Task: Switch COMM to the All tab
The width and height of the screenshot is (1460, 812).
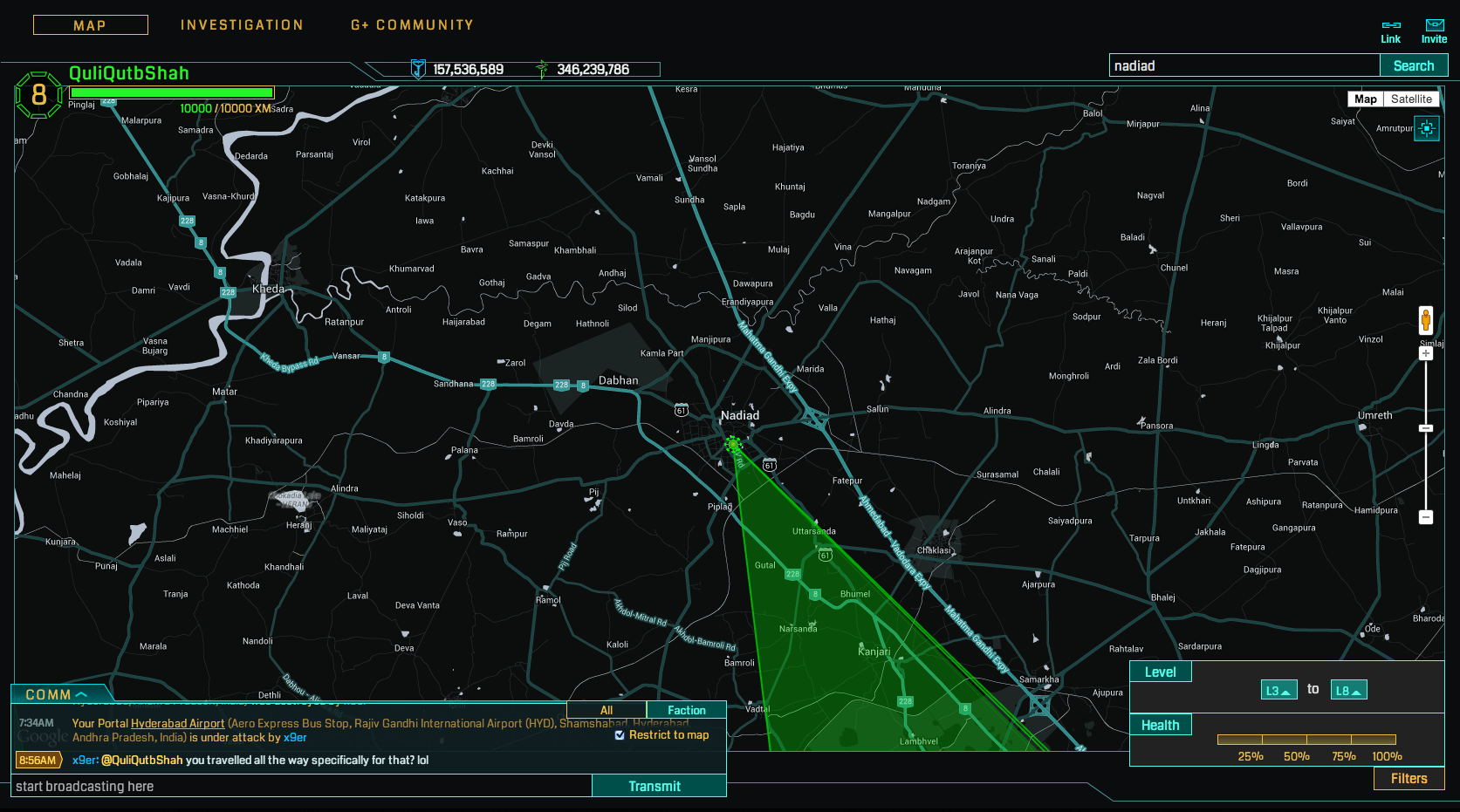Action: pyautogui.click(x=607, y=710)
